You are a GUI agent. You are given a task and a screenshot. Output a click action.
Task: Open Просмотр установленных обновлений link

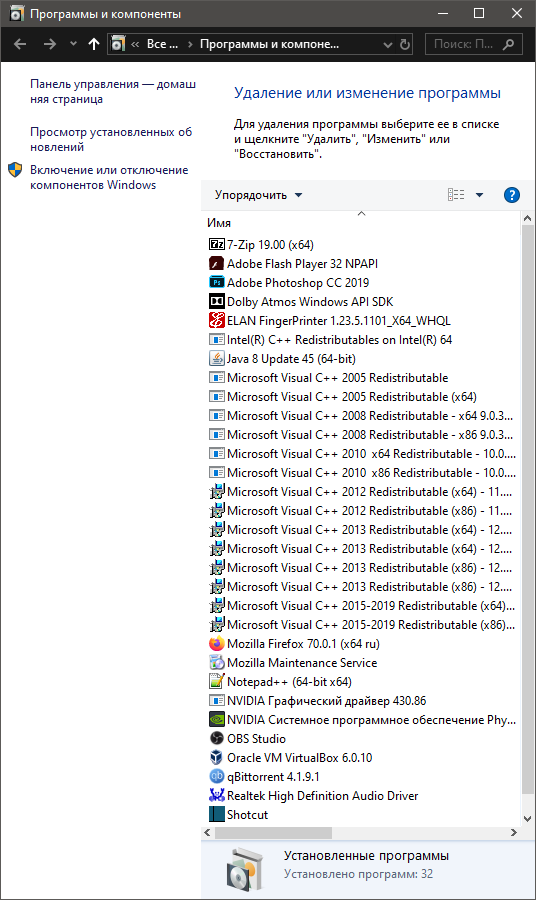[x=111, y=139]
